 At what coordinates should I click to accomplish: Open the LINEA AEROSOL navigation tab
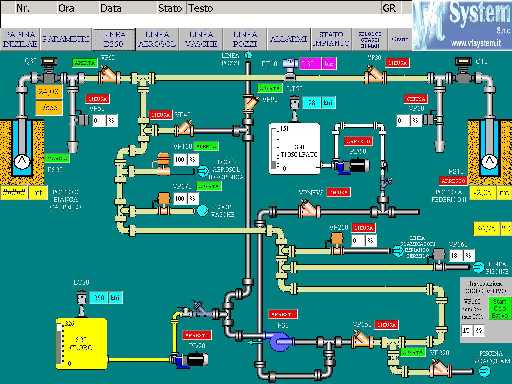point(157,39)
